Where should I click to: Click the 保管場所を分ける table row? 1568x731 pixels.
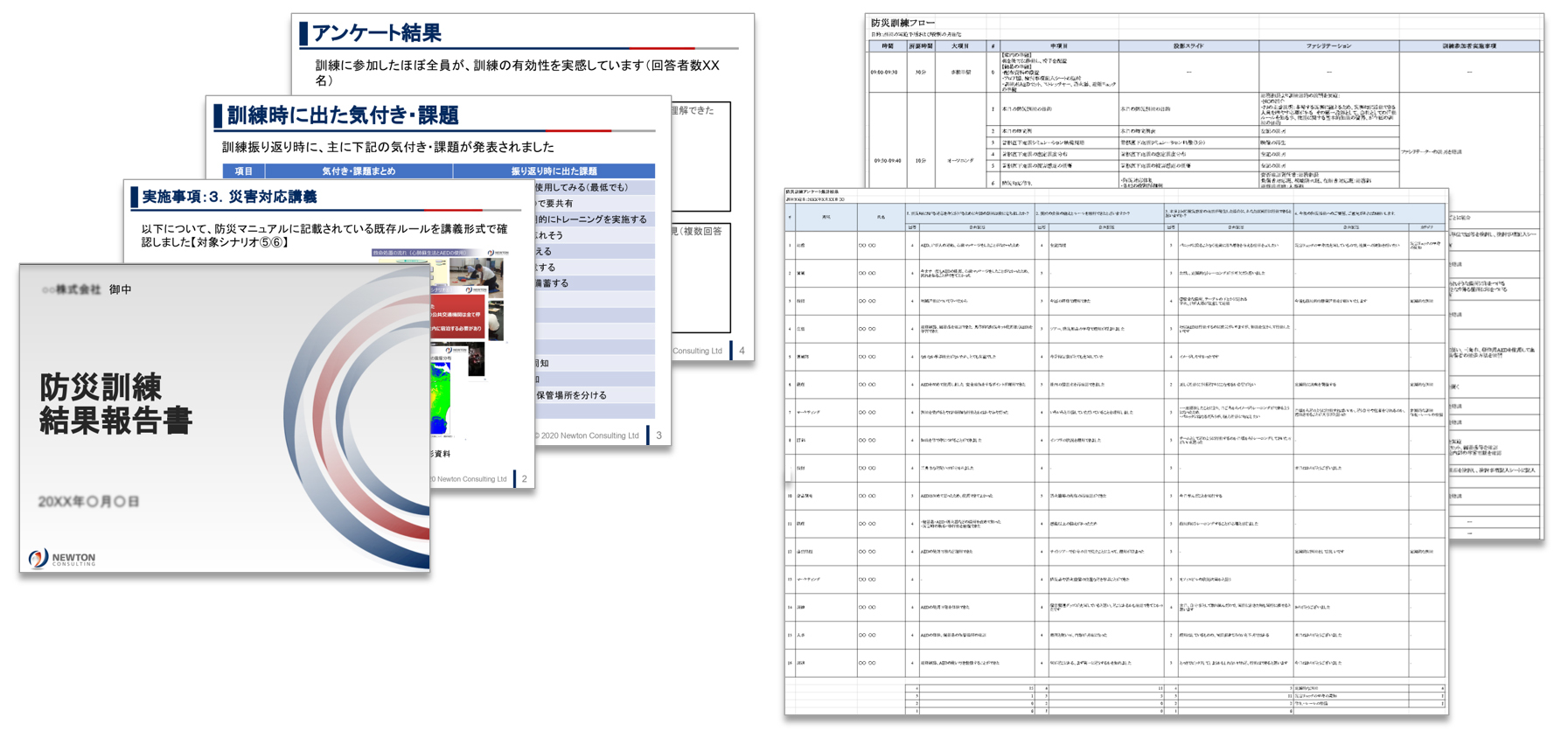point(595,395)
